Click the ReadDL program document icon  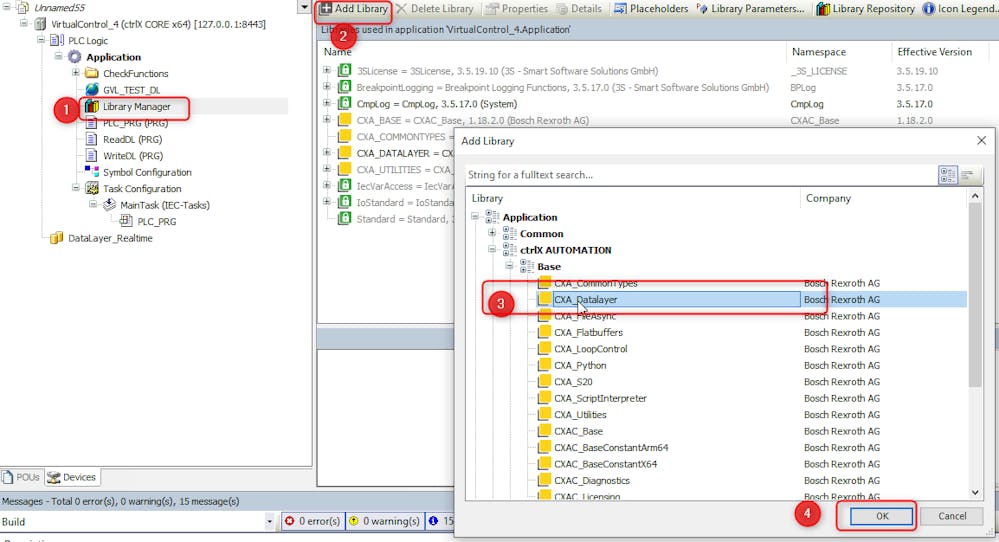92,139
